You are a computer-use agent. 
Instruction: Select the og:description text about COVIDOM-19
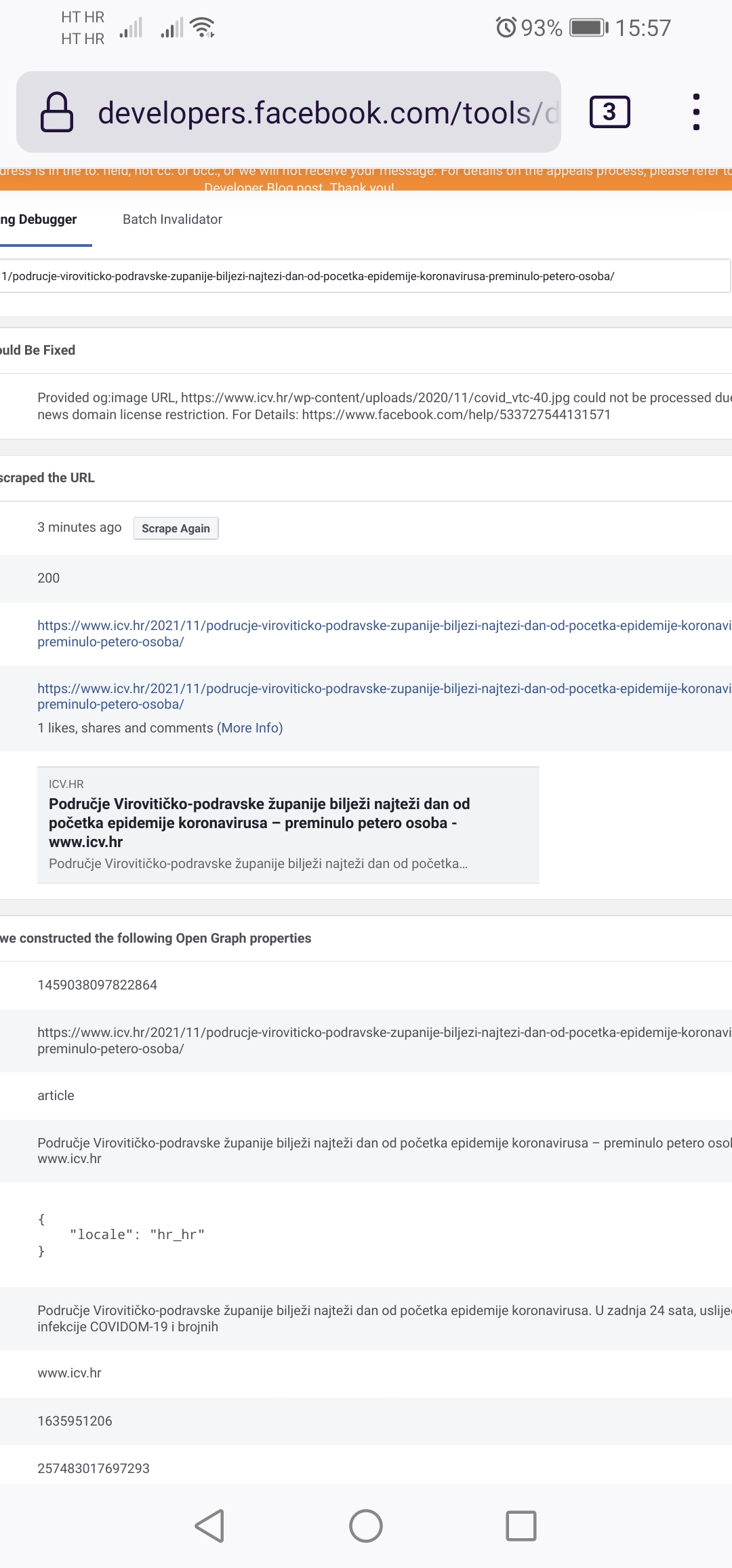click(384, 1318)
